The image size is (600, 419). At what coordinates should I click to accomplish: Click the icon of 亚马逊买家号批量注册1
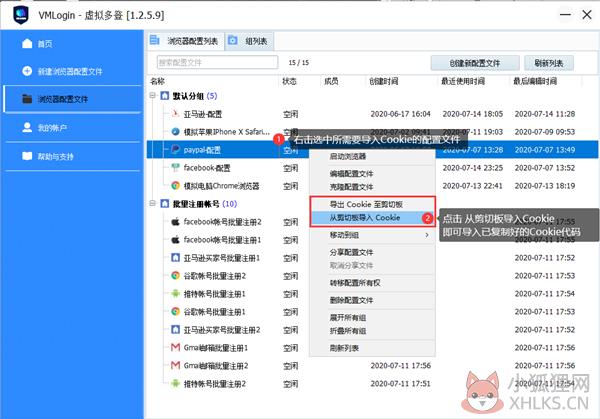click(x=175, y=258)
